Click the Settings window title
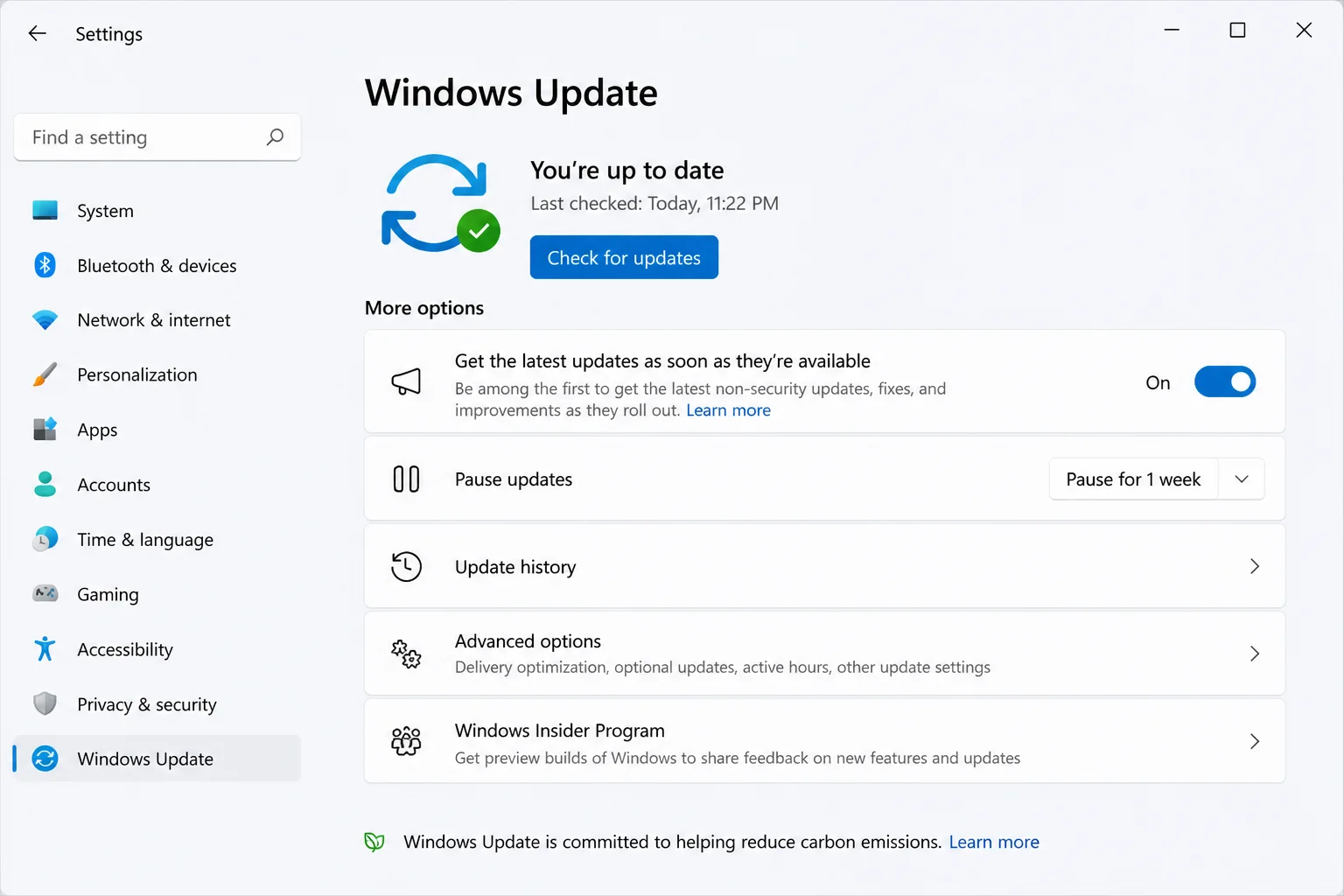The image size is (1344, 896). coord(108,34)
